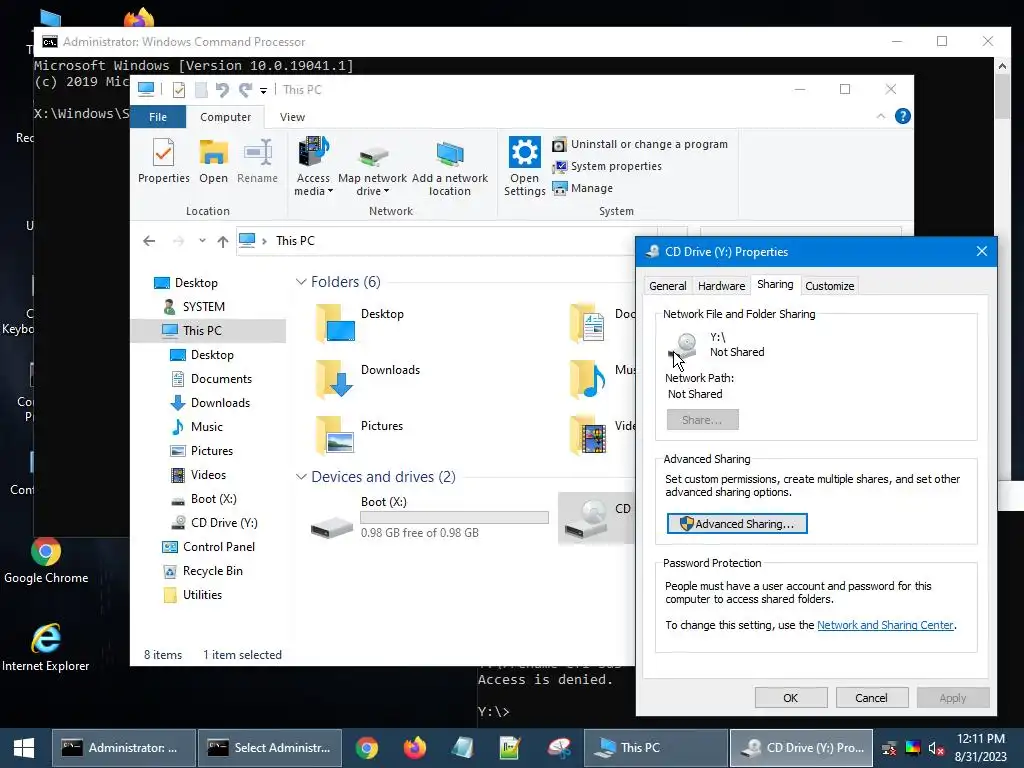1024x768 pixels.
Task: Click quick access Properties checkmark icon
Action: [x=178, y=90]
